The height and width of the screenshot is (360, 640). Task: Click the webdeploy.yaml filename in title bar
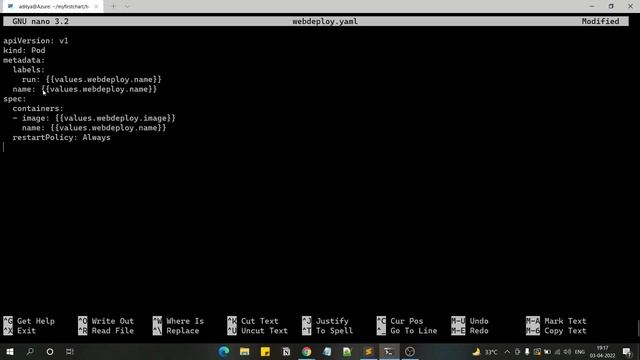click(325, 21)
